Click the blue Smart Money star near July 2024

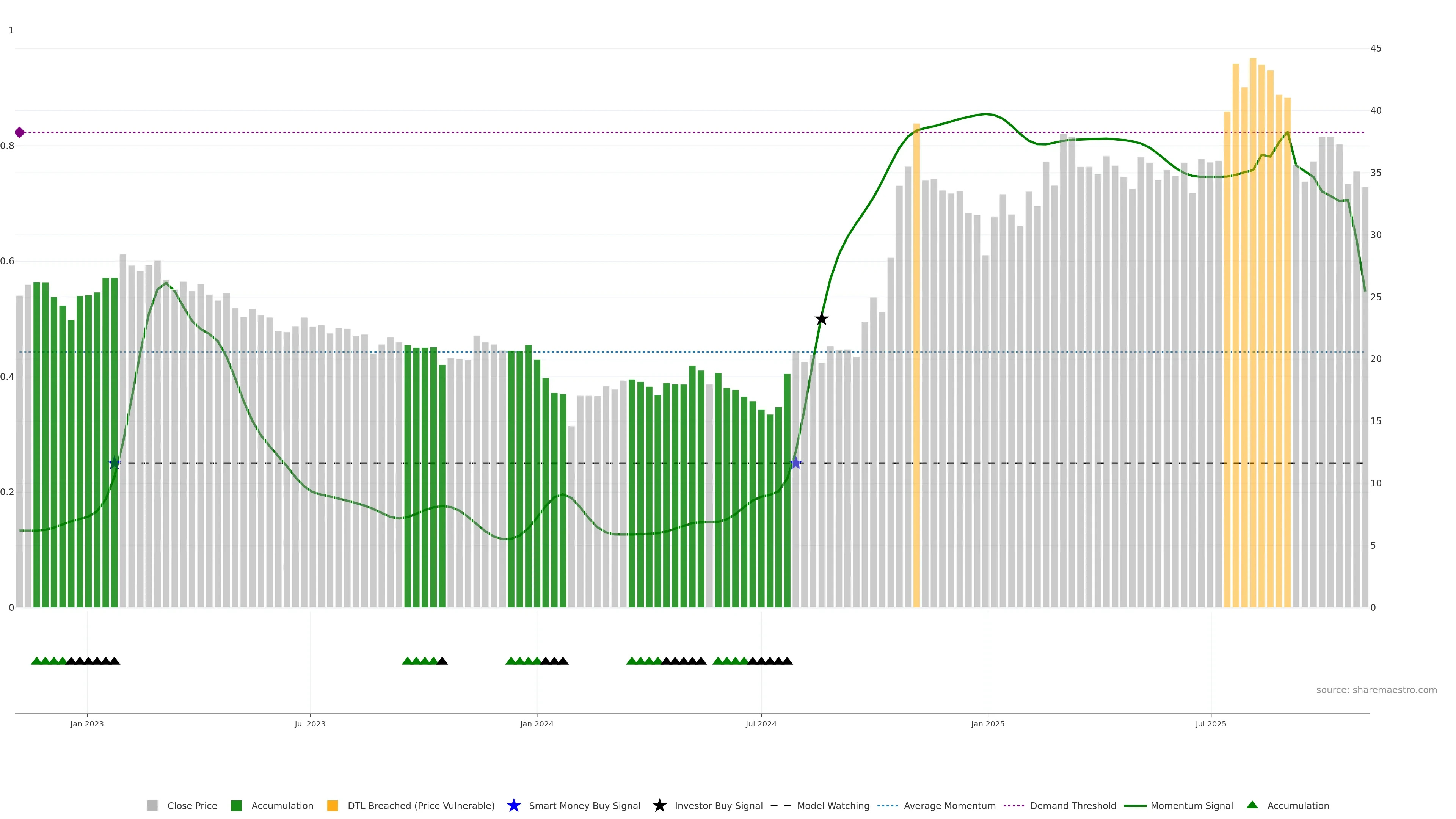point(795,463)
